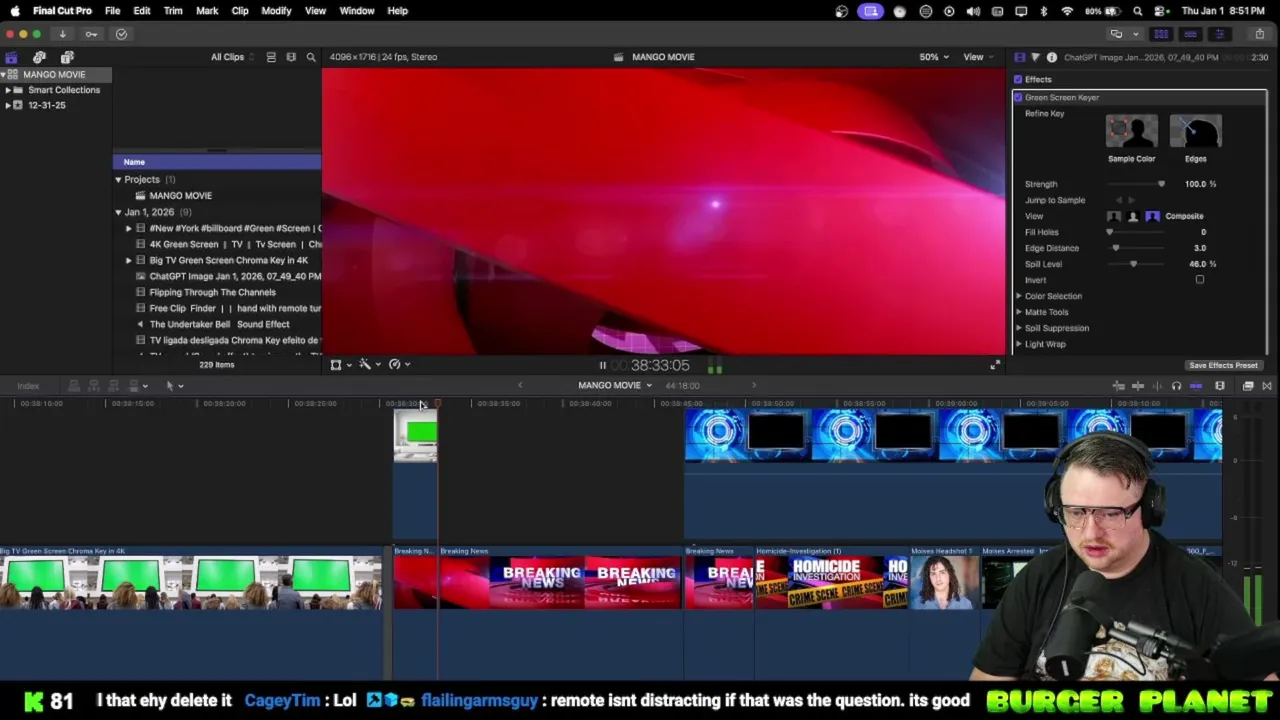Toggle viewer full screen playback icon
1280x720 pixels.
(994, 365)
